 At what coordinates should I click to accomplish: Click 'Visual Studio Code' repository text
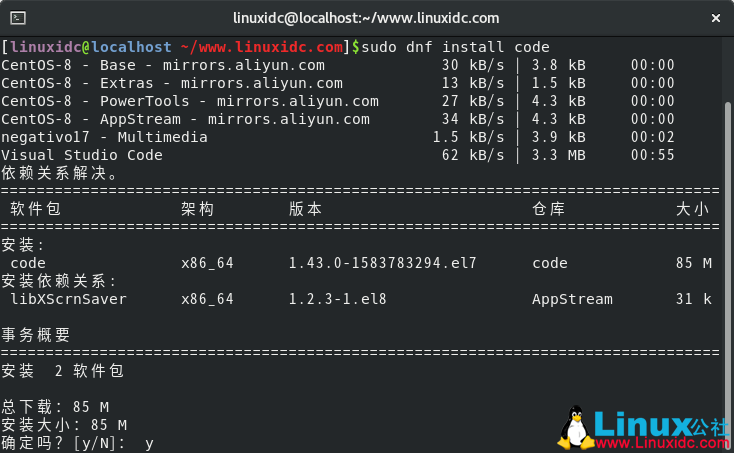(82, 155)
